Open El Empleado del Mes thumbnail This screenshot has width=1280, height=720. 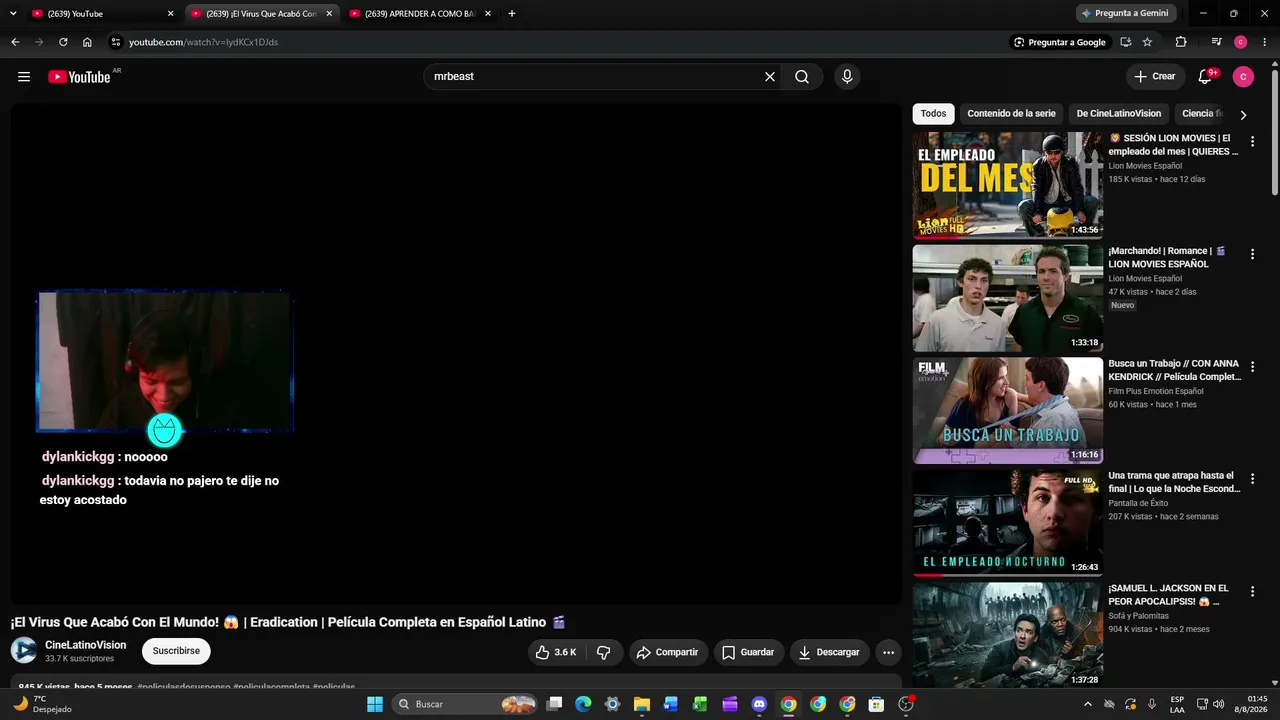pos(1007,185)
